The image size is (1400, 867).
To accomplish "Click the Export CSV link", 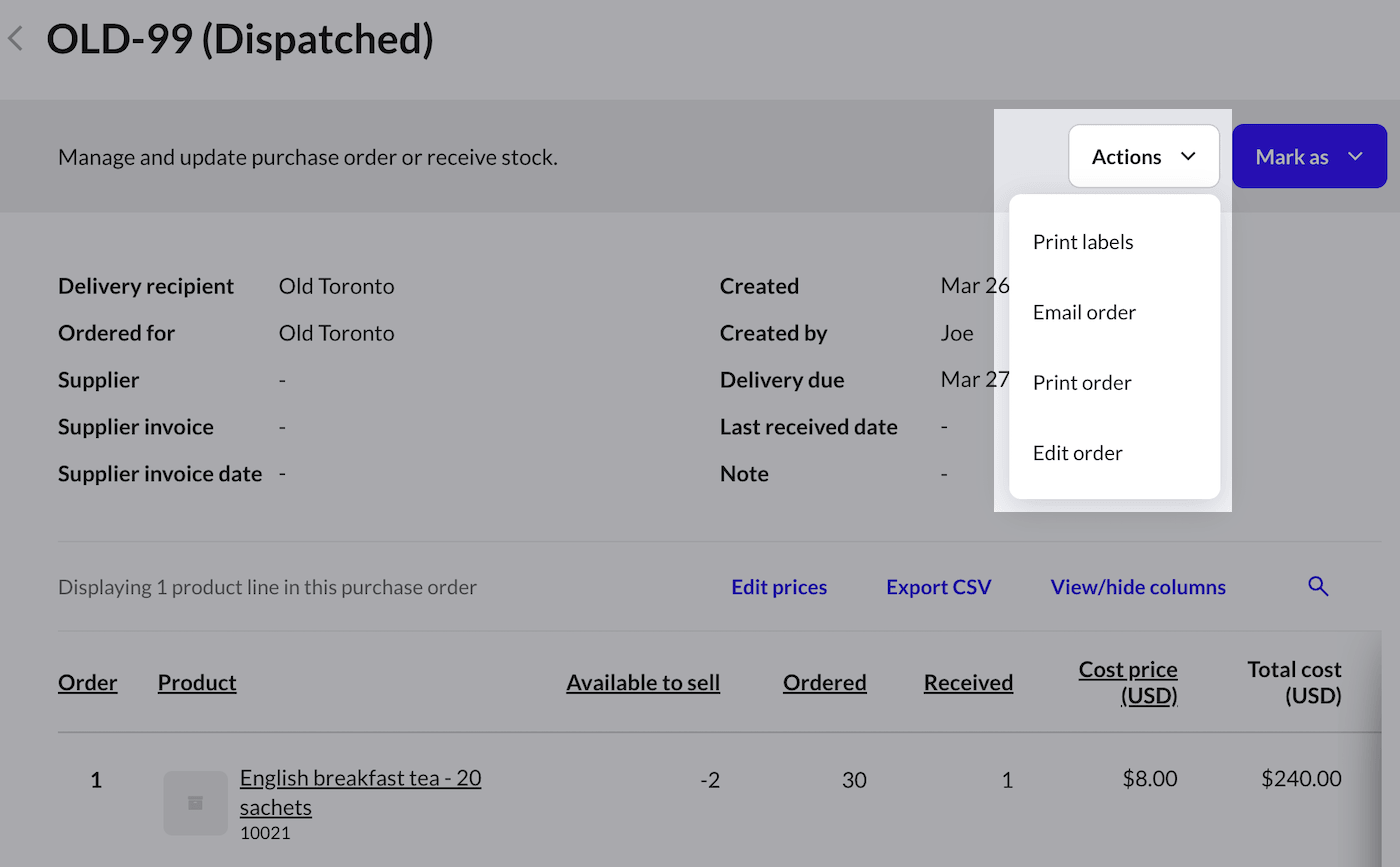I will pos(938,587).
